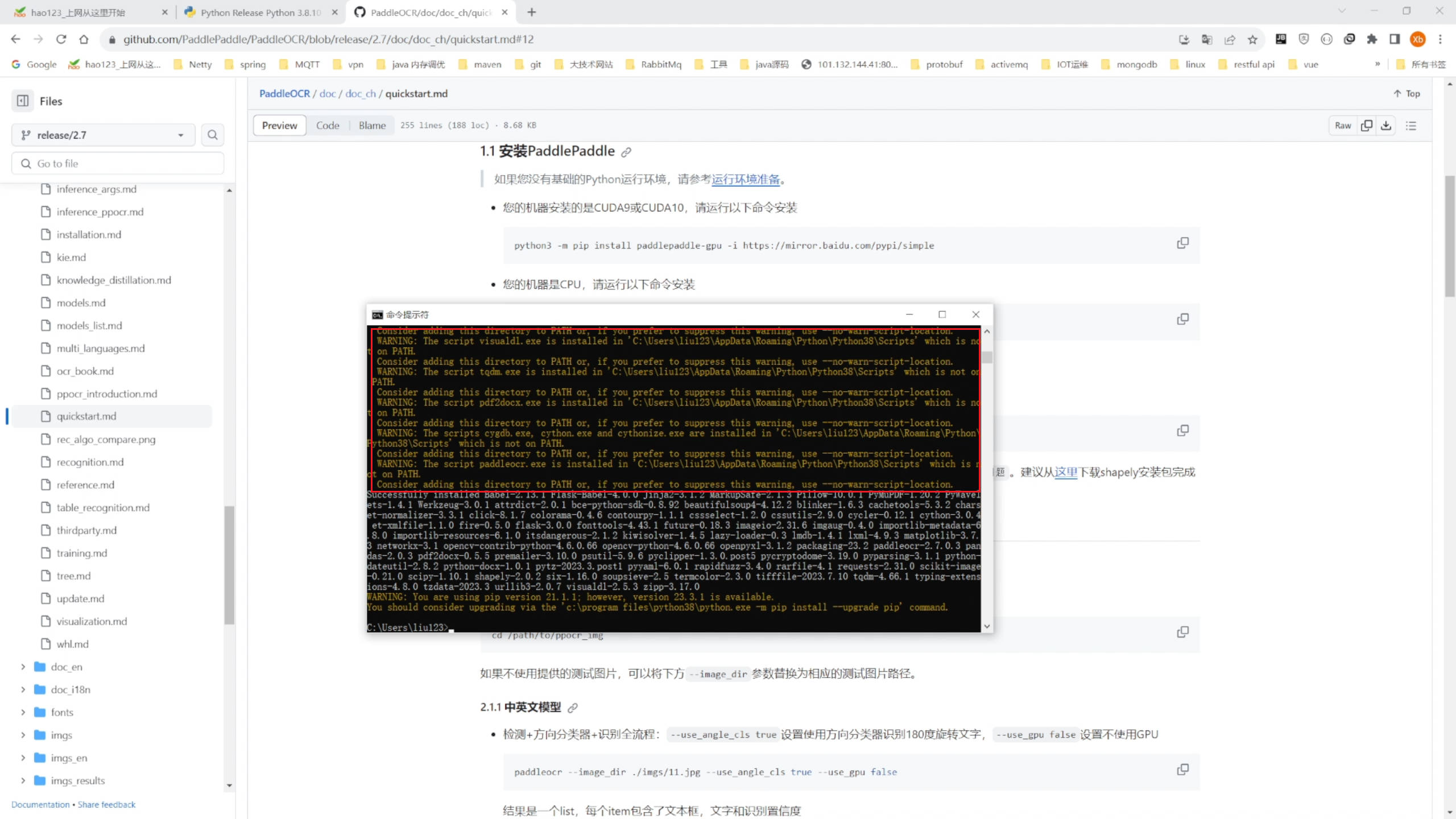Click anchor link icon beside 安装PaddlePaddle heading
Image resolution: width=1456 pixels, height=819 pixels.
click(626, 152)
